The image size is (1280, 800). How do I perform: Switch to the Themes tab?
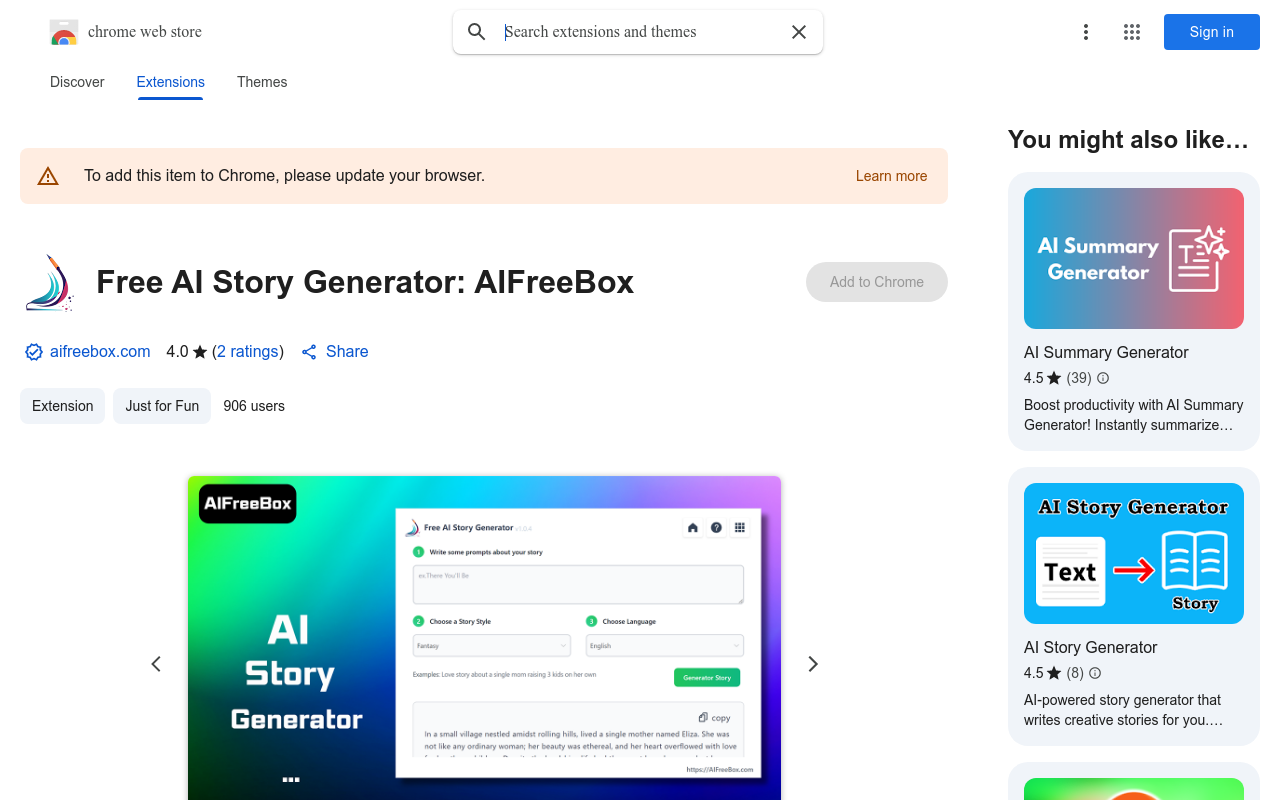[262, 82]
